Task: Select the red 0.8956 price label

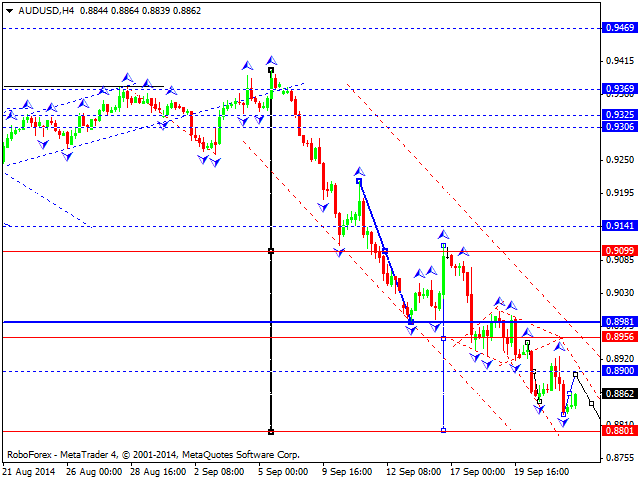Action: [x=620, y=337]
